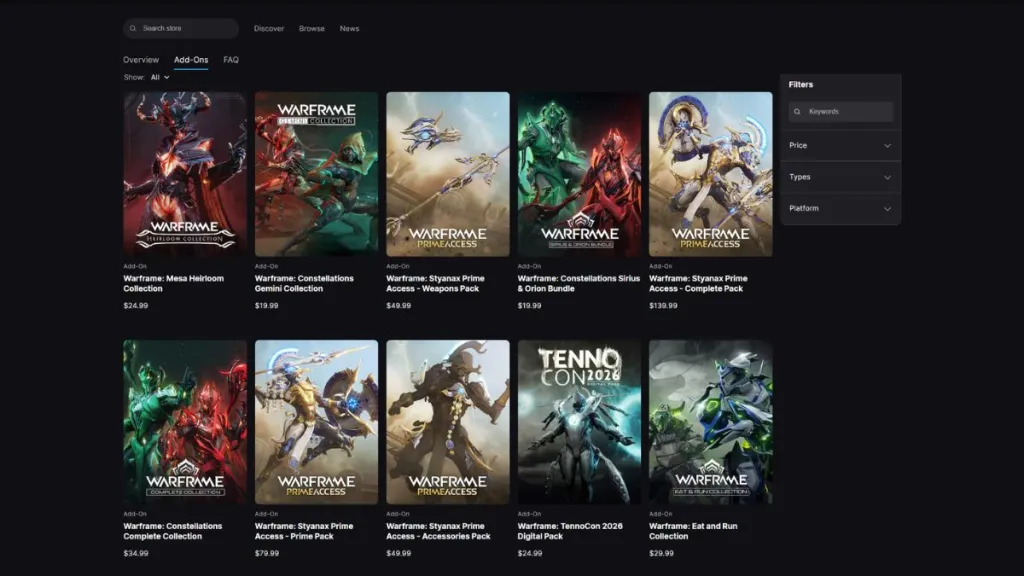Expand the Price filter chevron
The width and height of the screenshot is (1024, 576).
tap(888, 146)
